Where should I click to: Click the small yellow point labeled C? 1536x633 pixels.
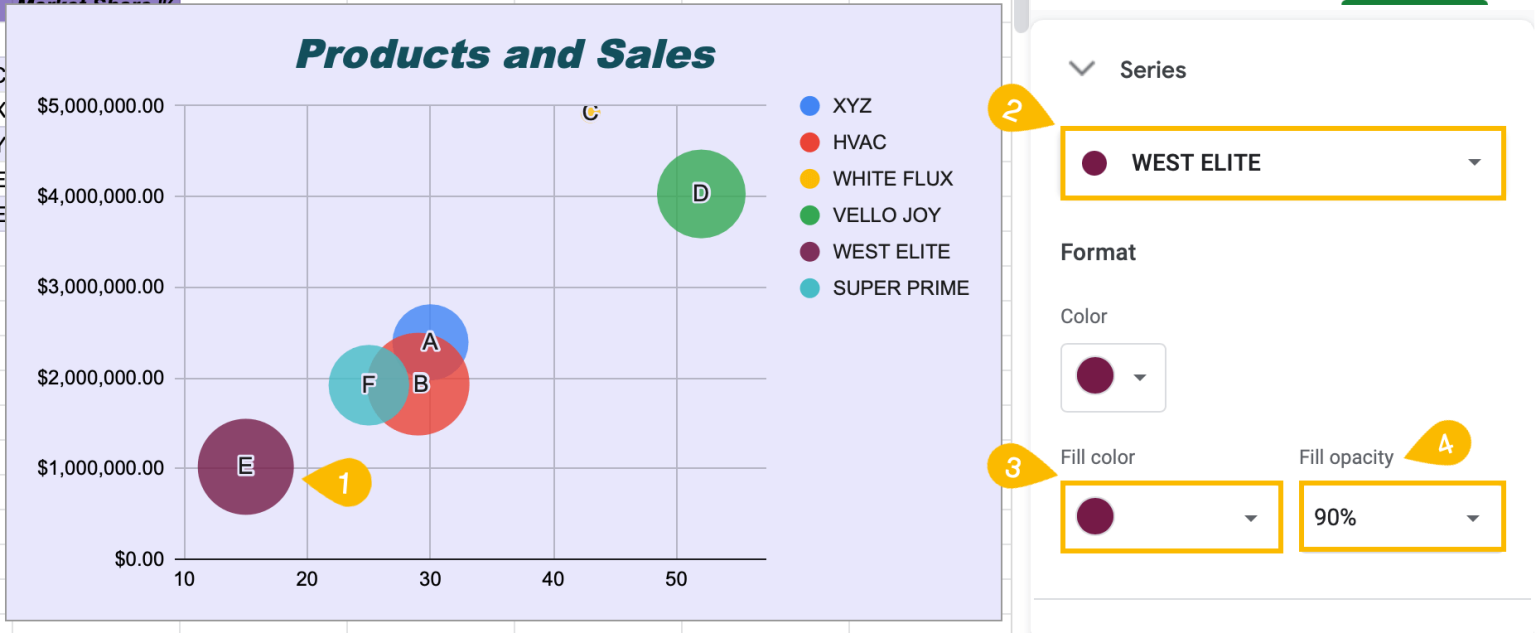coord(590,112)
